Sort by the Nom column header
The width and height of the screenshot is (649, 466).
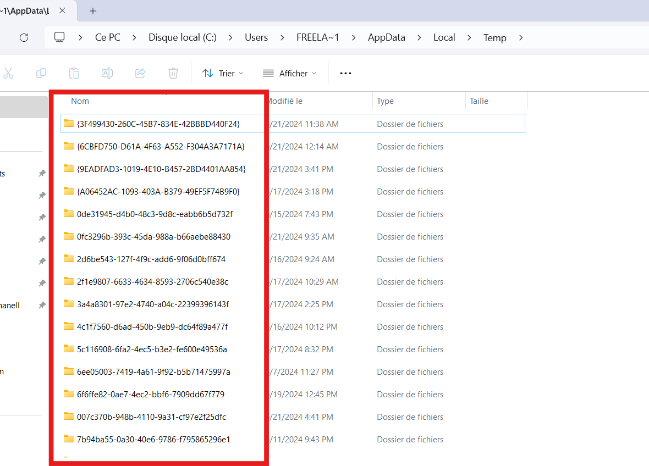(80, 101)
